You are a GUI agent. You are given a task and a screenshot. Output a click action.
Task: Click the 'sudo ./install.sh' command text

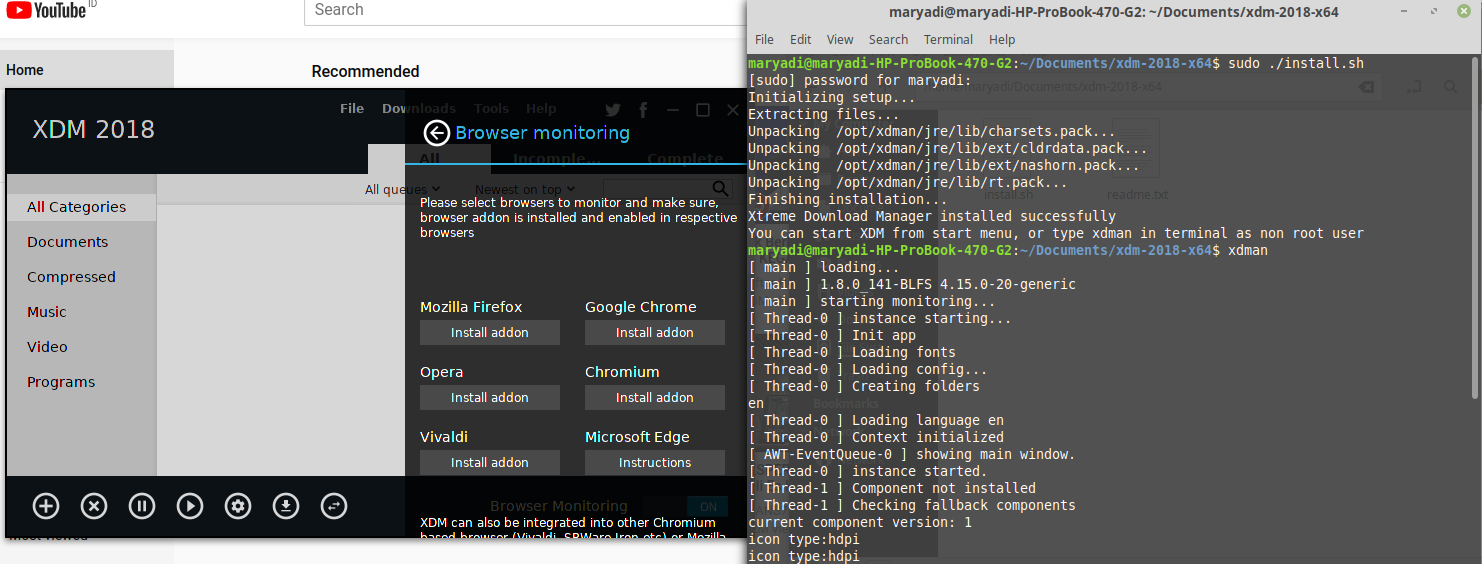point(1296,63)
